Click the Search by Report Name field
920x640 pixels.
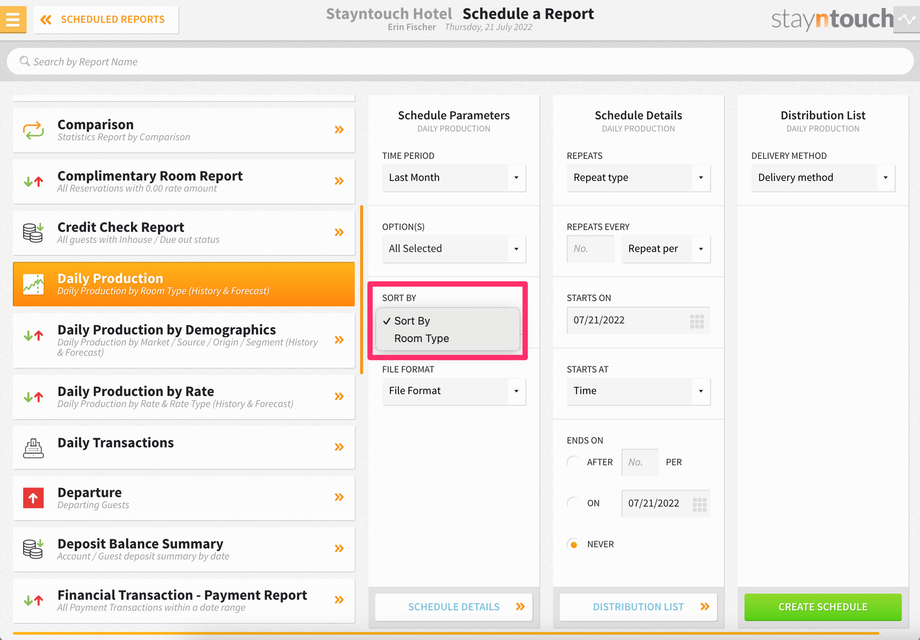pos(460,62)
